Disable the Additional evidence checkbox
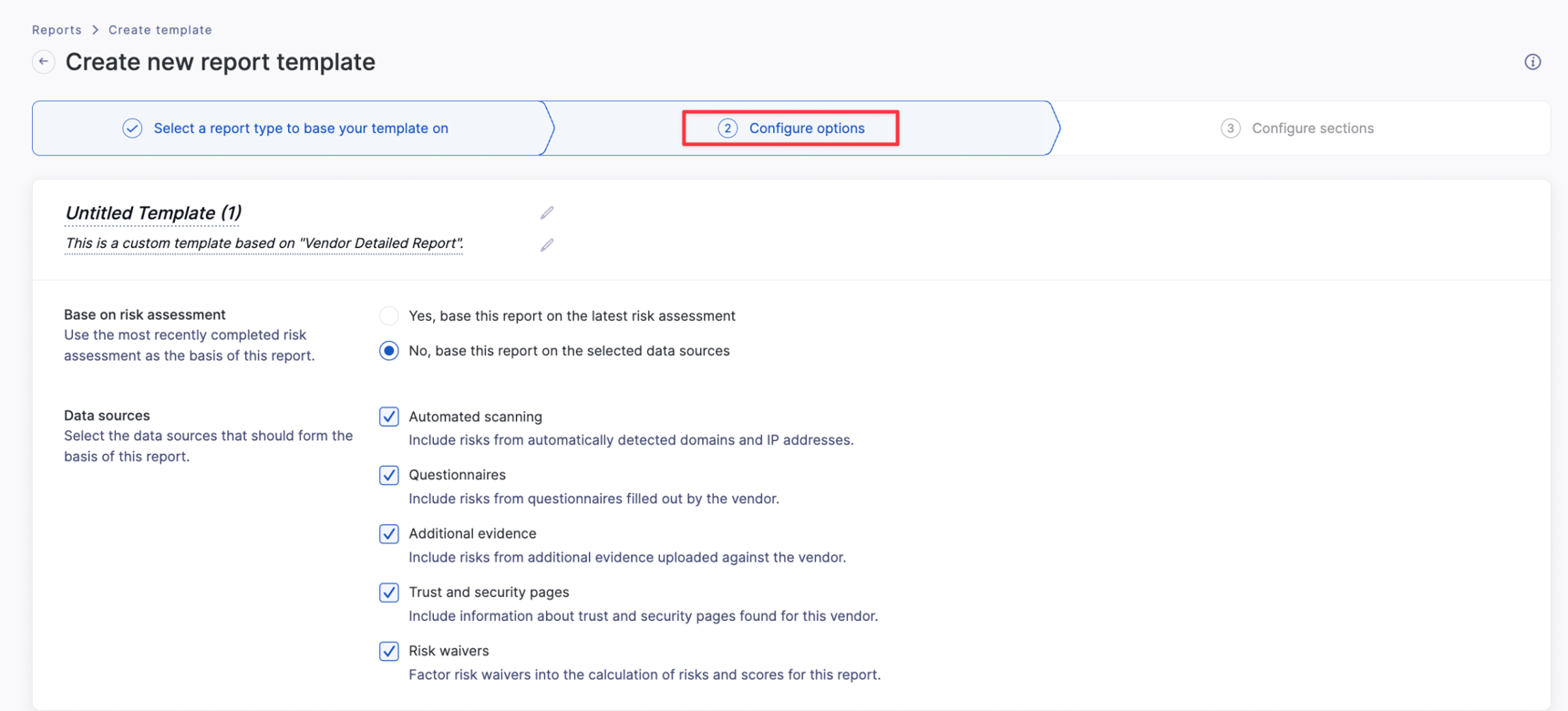The width and height of the screenshot is (1568, 711). [389, 533]
